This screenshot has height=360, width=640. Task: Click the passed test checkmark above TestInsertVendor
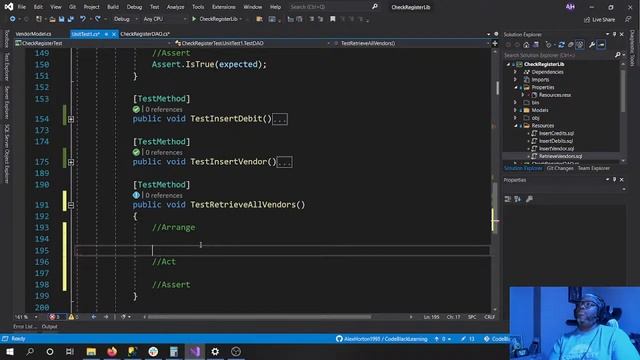(136, 152)
